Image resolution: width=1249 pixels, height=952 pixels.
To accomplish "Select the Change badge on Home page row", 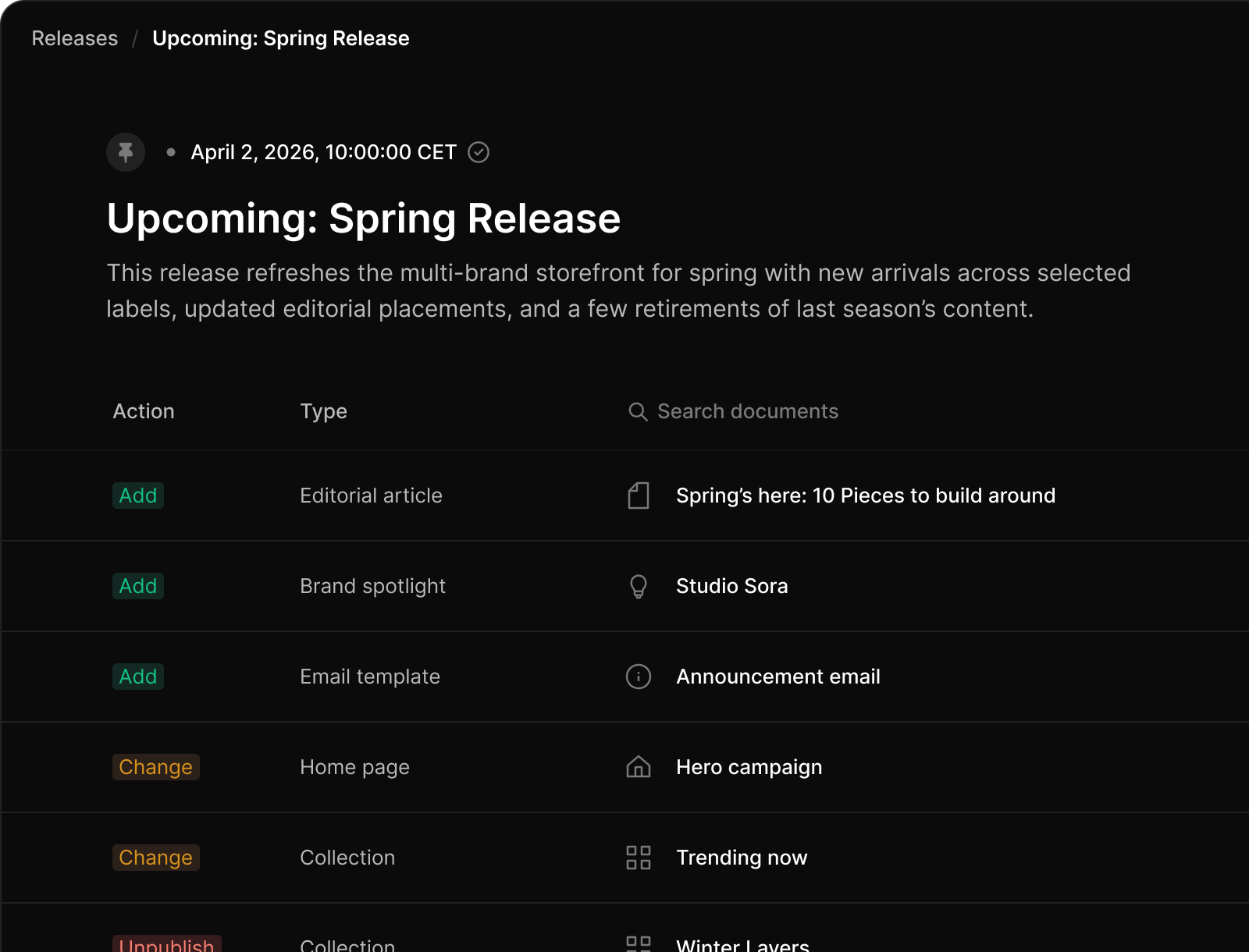I will 156,767.
